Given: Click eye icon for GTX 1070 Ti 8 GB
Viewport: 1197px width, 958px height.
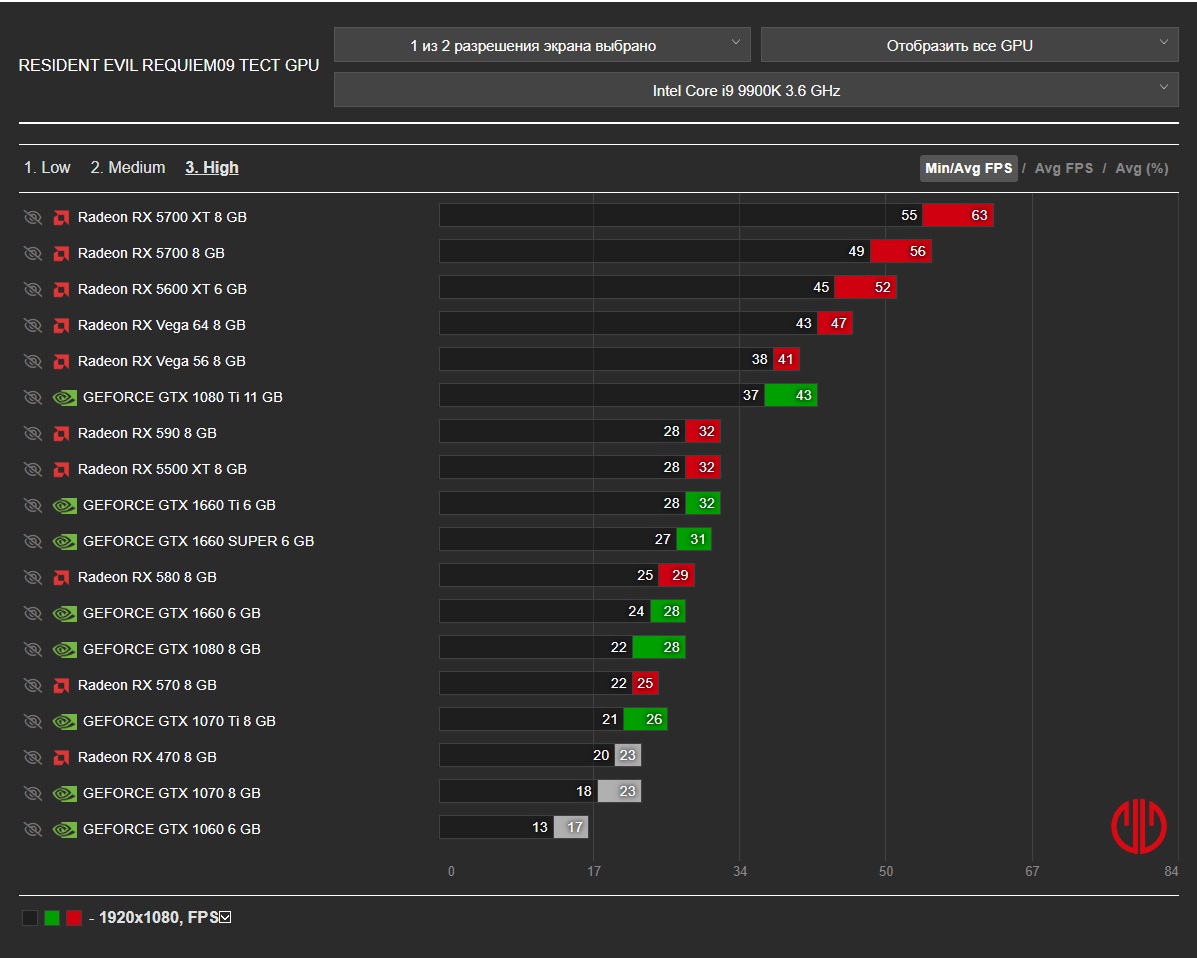Looking at the screenshot, I should (33, 721).
